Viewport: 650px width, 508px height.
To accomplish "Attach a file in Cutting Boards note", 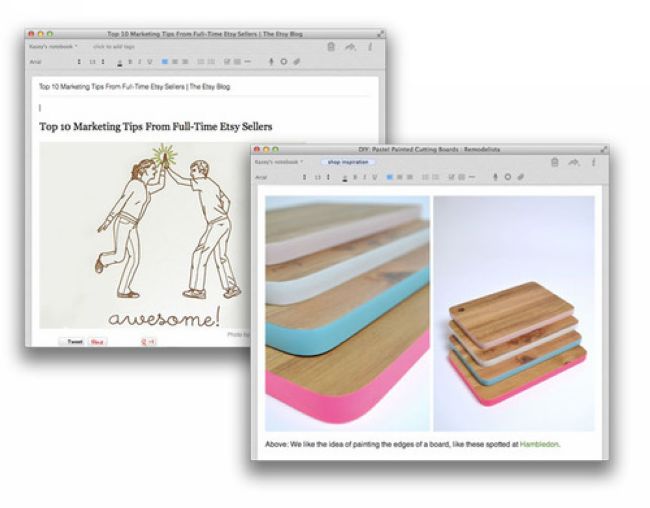I will click(x=520, y=177).
